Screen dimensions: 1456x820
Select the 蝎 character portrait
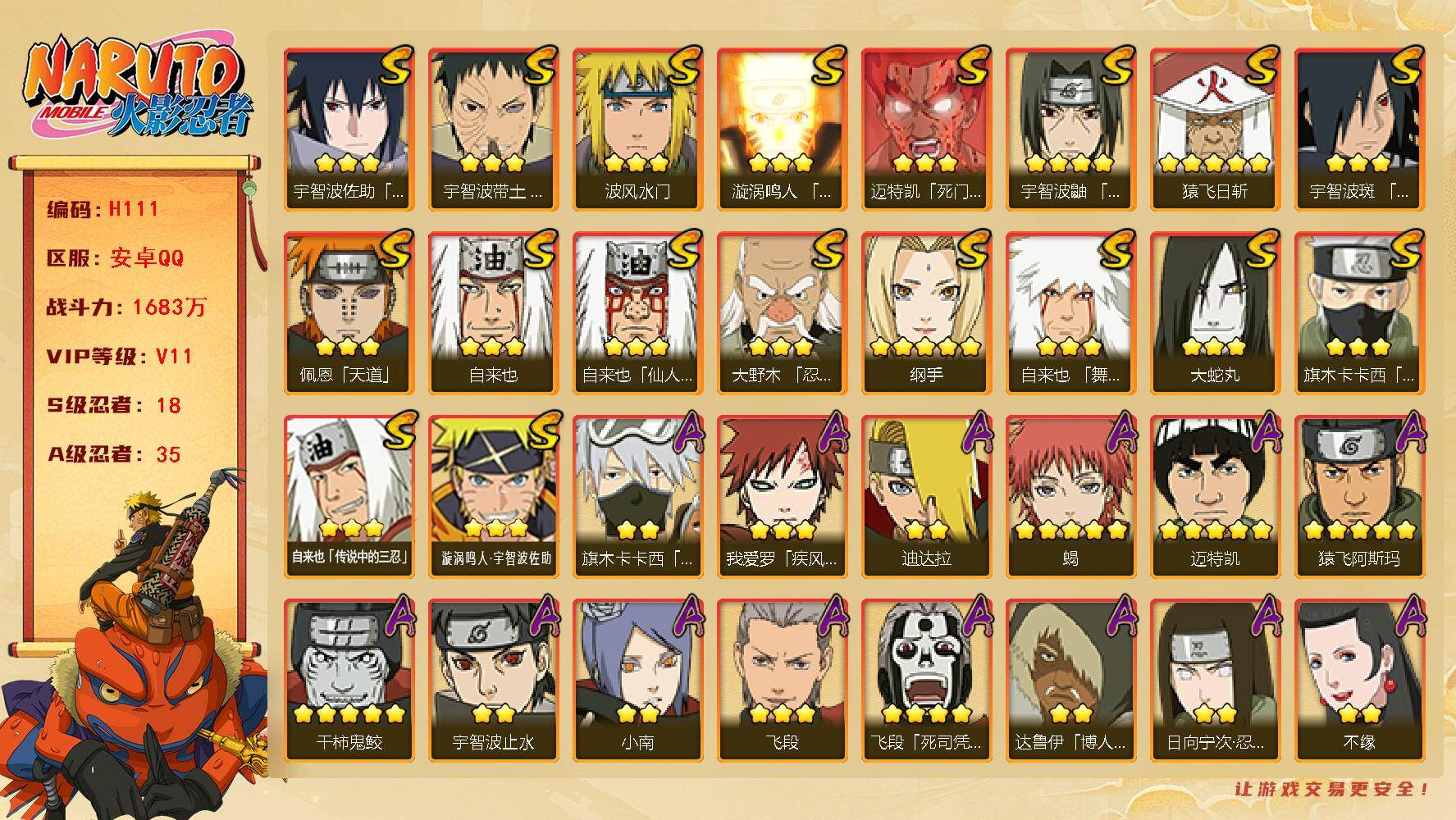click(1070, 496)
